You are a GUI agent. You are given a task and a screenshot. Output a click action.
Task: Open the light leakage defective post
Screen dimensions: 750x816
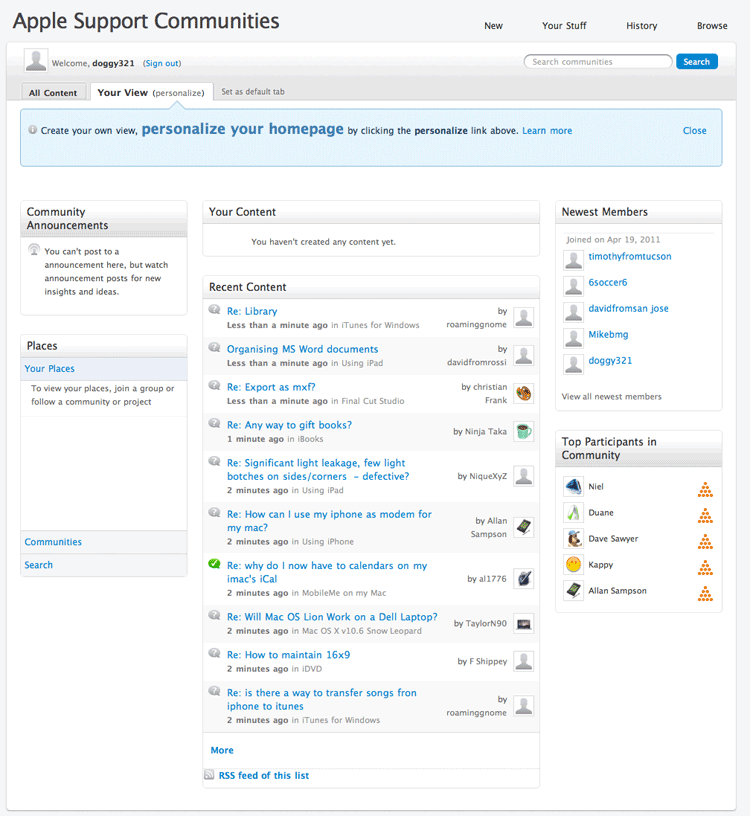[318, 469]
